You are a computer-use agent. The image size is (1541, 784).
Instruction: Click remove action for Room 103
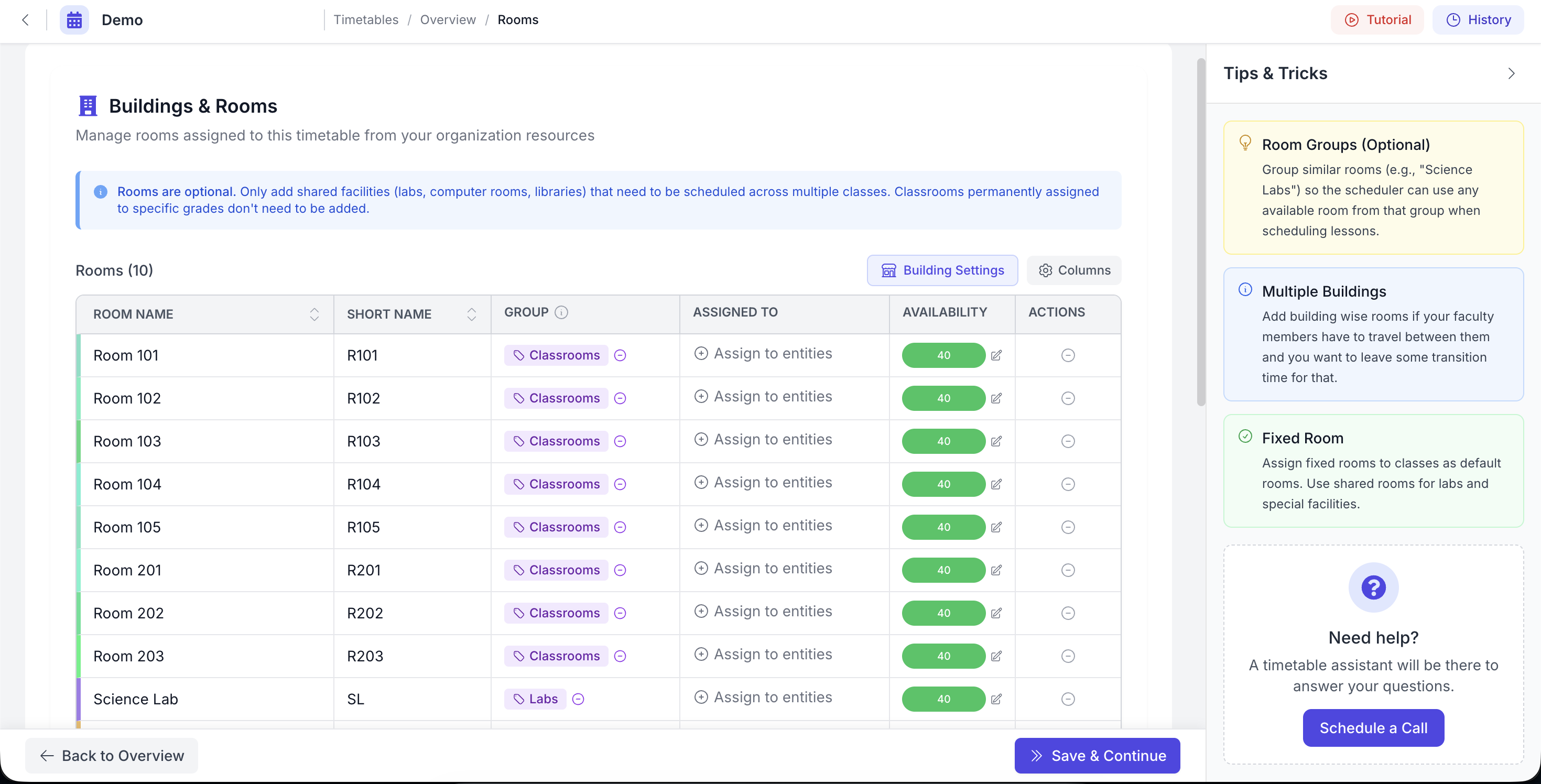(1068, 441)
